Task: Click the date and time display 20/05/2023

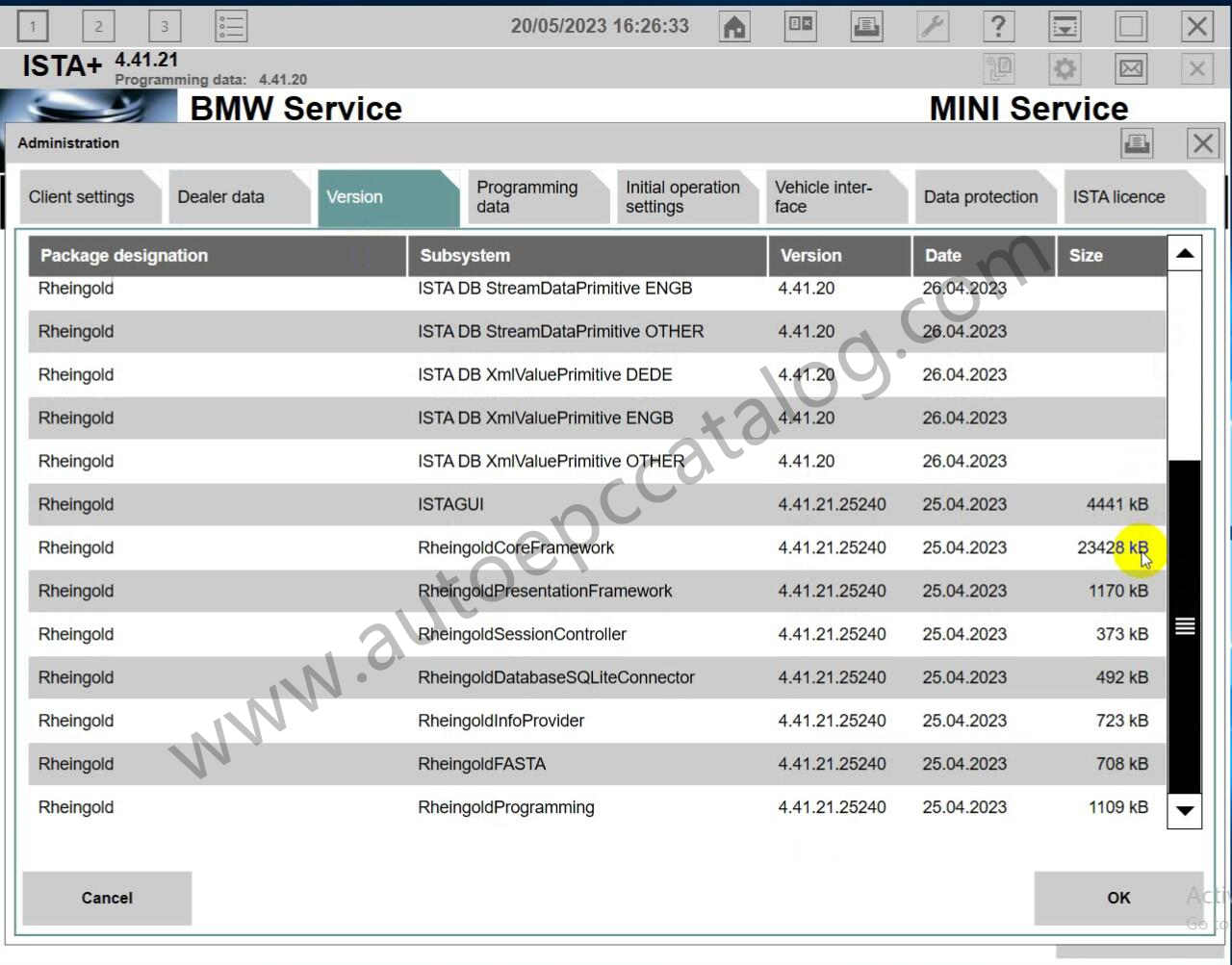Action: [600, 27]
